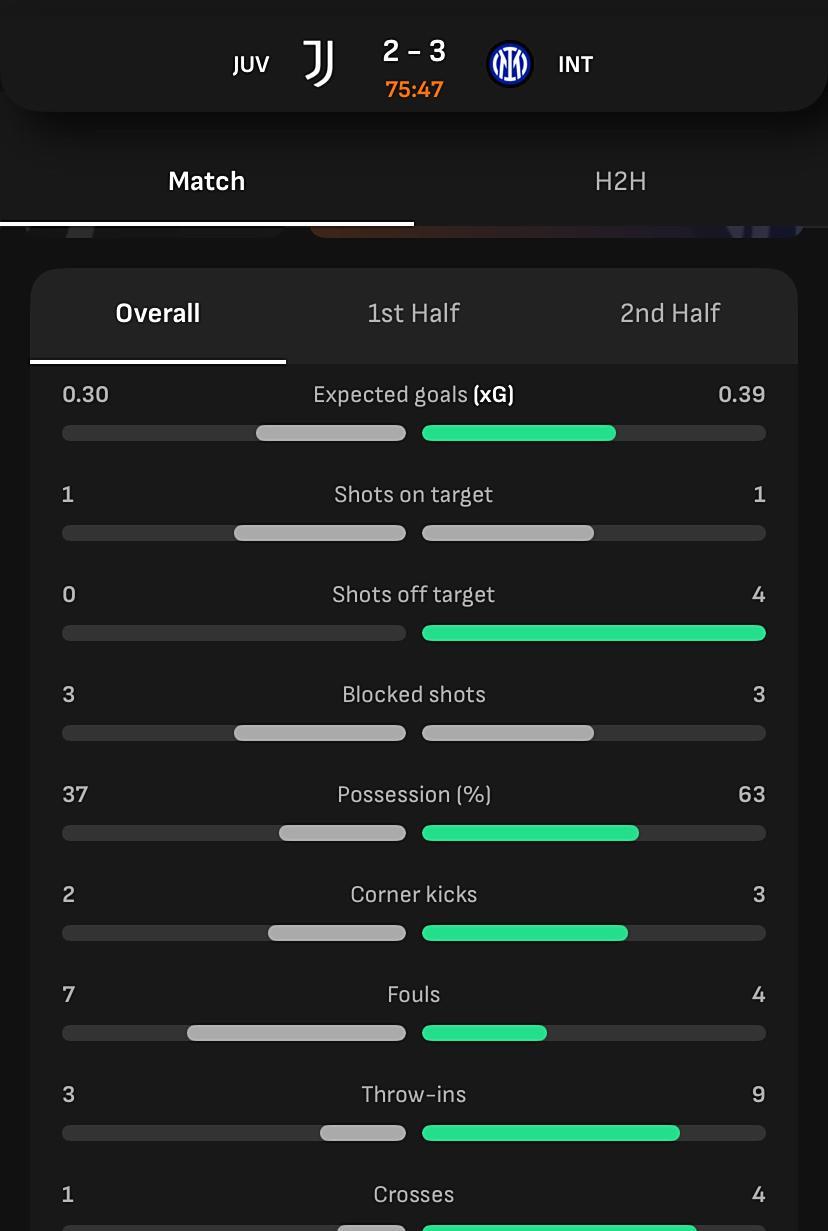Click Inter's green shots off target bar

point(594,633)
